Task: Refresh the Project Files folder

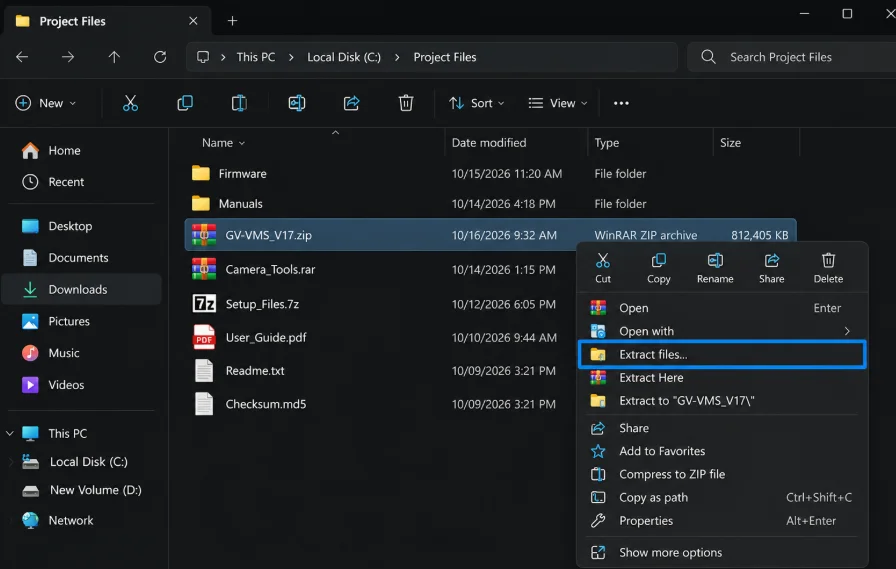Action: click(160, 57)
